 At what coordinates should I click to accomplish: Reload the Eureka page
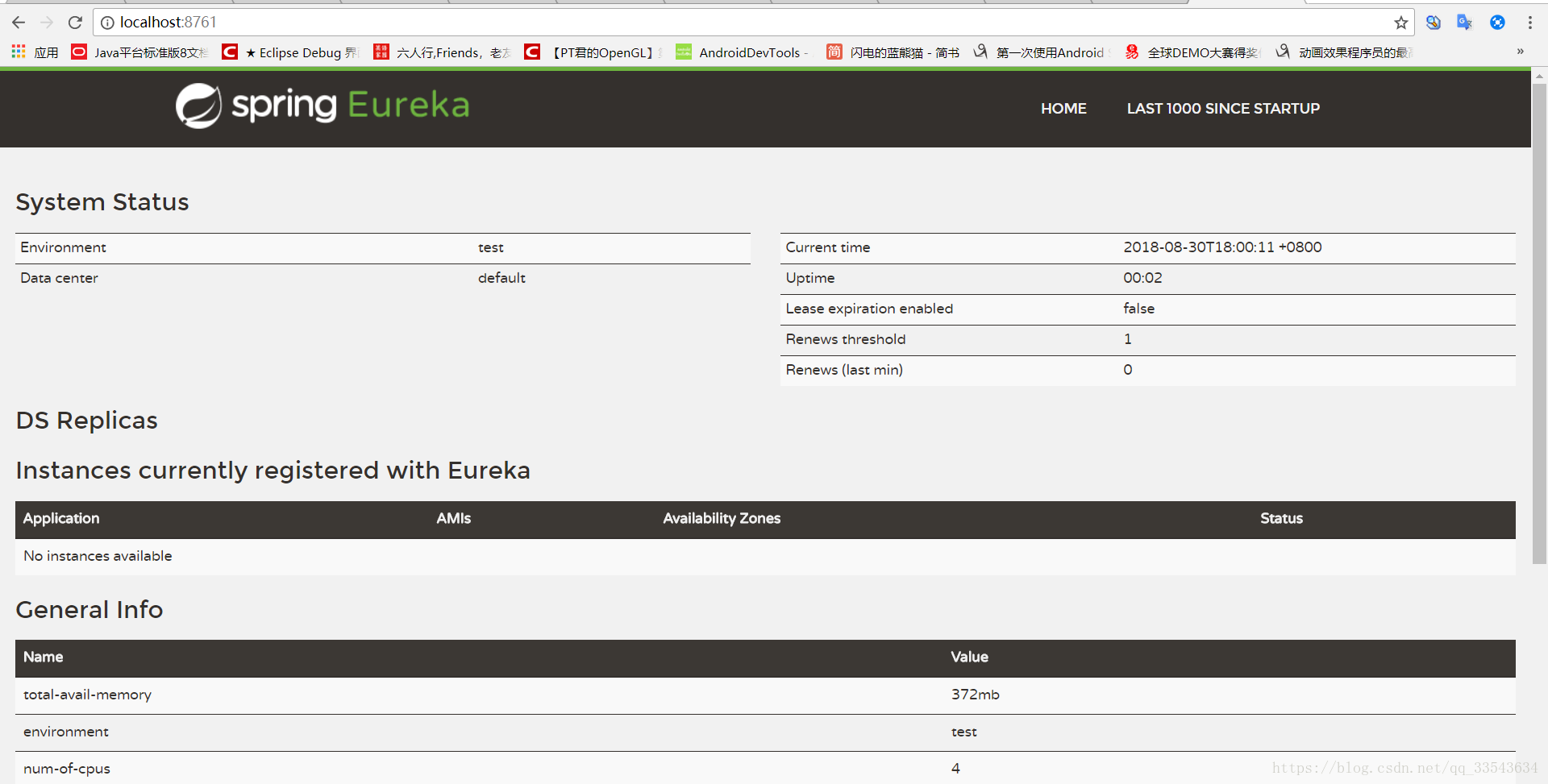click(x=75, y=23)
